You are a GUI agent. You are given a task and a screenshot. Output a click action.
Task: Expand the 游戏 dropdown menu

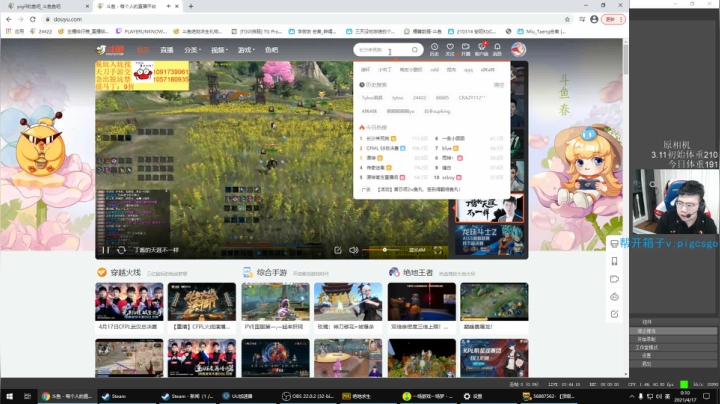click(x=246, y=50)
